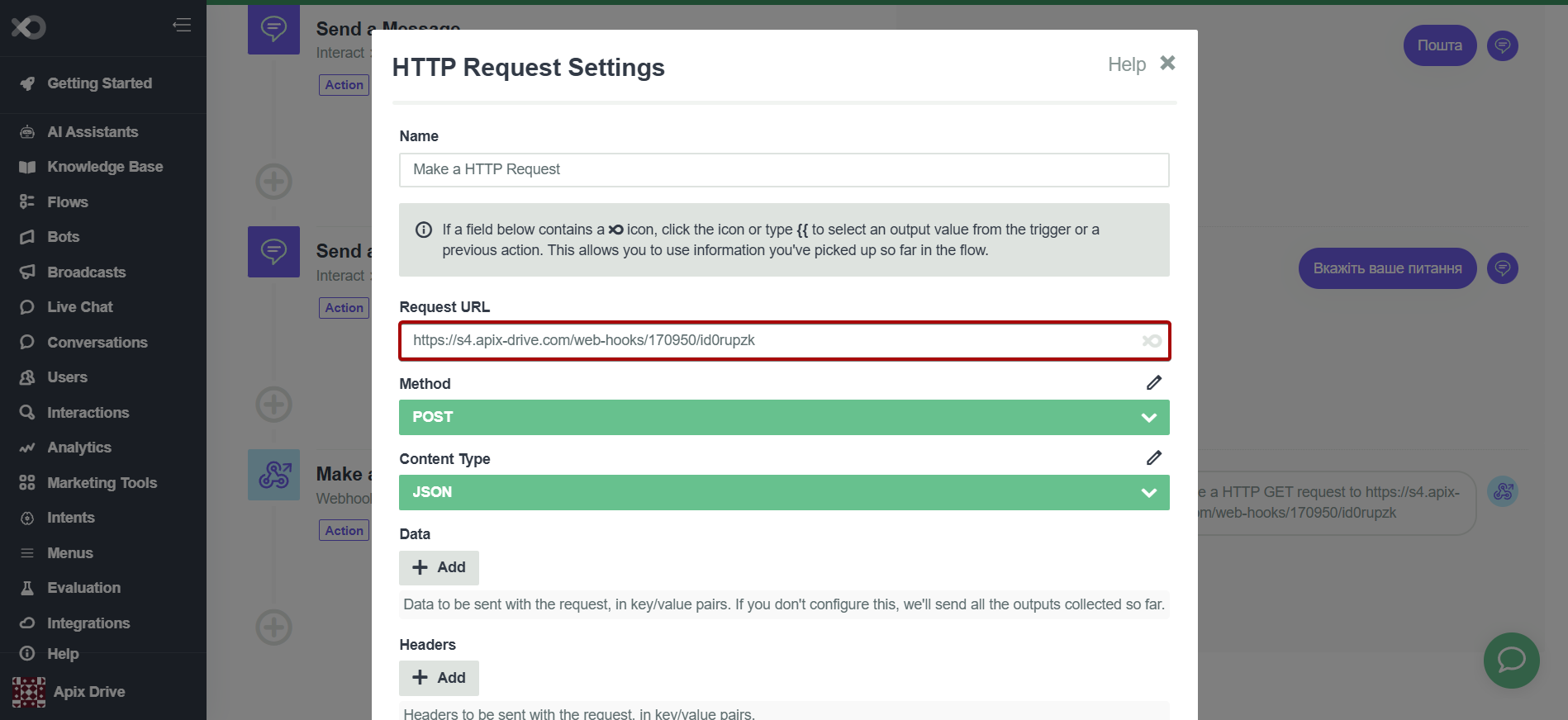Go to Integrations menu item
Viewport: 1568px width, 720px height.
(88, 623)
